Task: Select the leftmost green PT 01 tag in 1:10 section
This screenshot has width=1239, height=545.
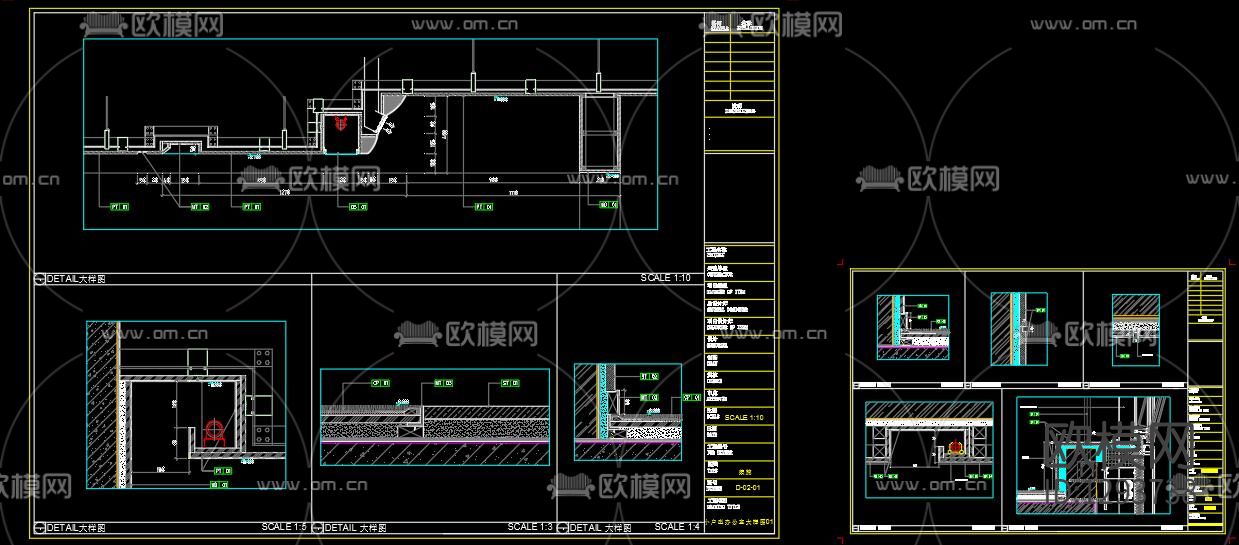Action: (120, 207)
